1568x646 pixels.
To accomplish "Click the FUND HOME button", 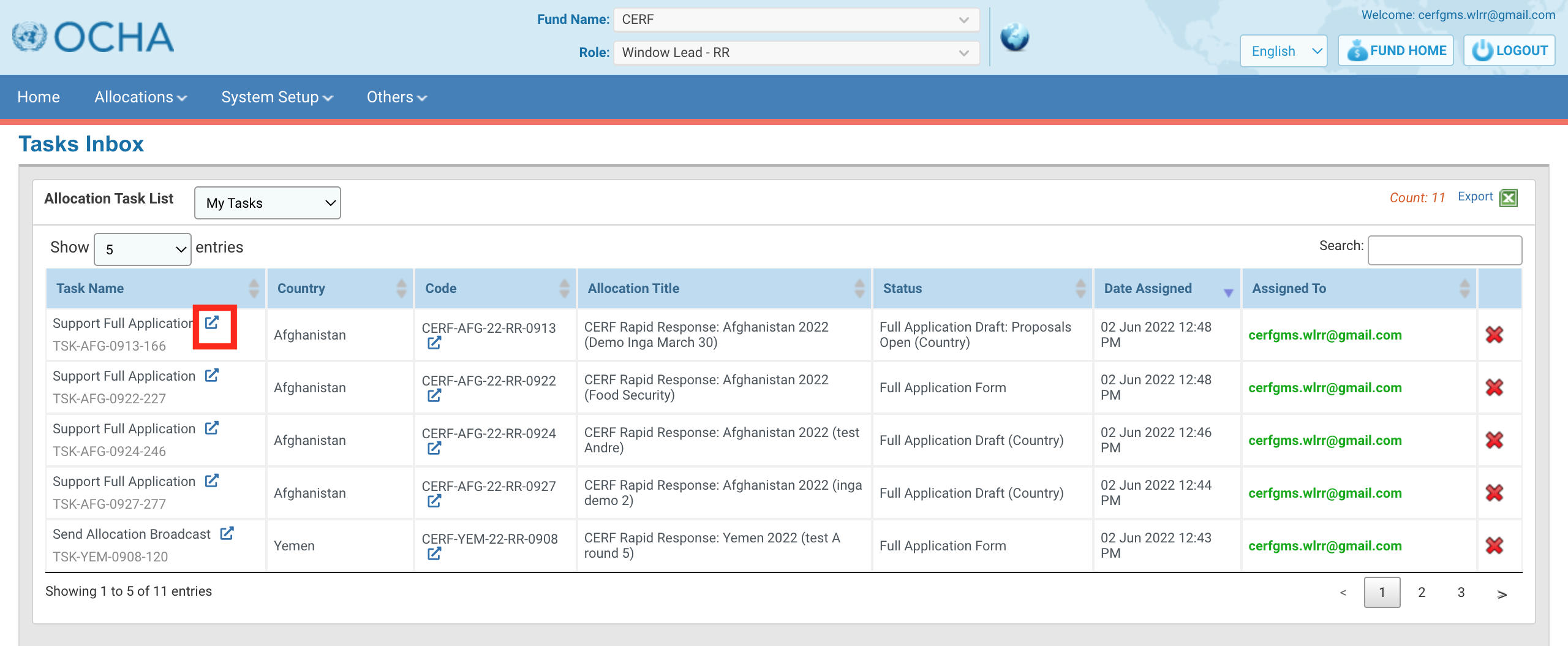I will pos(1396,51).
